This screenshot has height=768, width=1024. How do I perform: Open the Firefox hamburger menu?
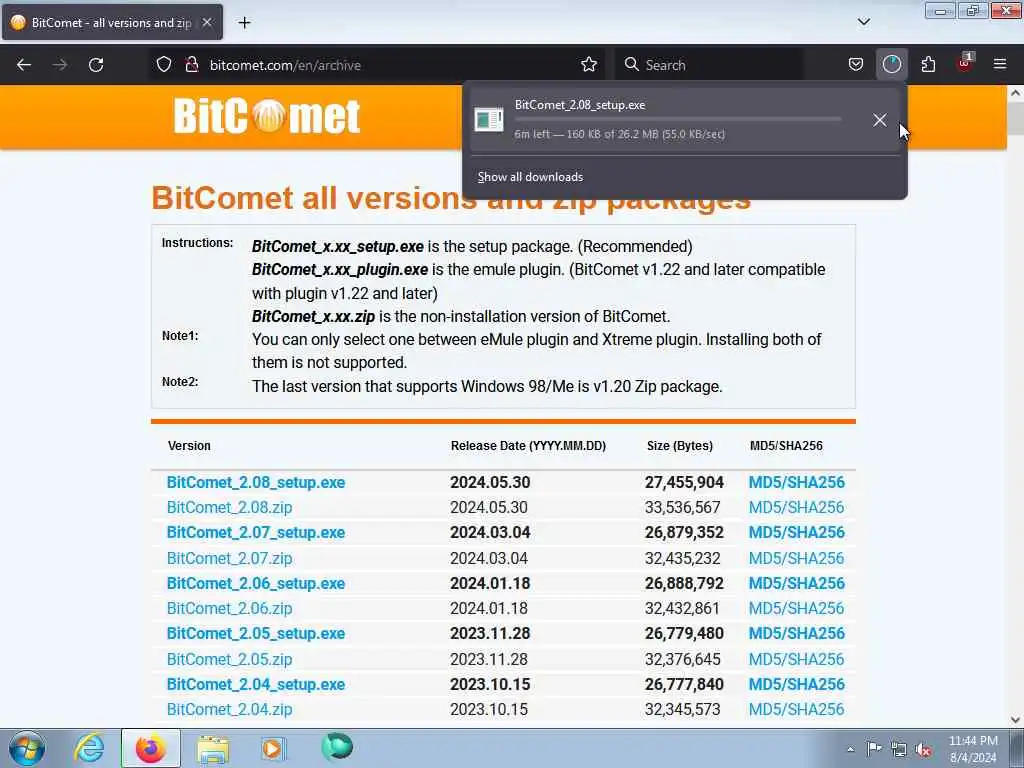(1000, 65)
